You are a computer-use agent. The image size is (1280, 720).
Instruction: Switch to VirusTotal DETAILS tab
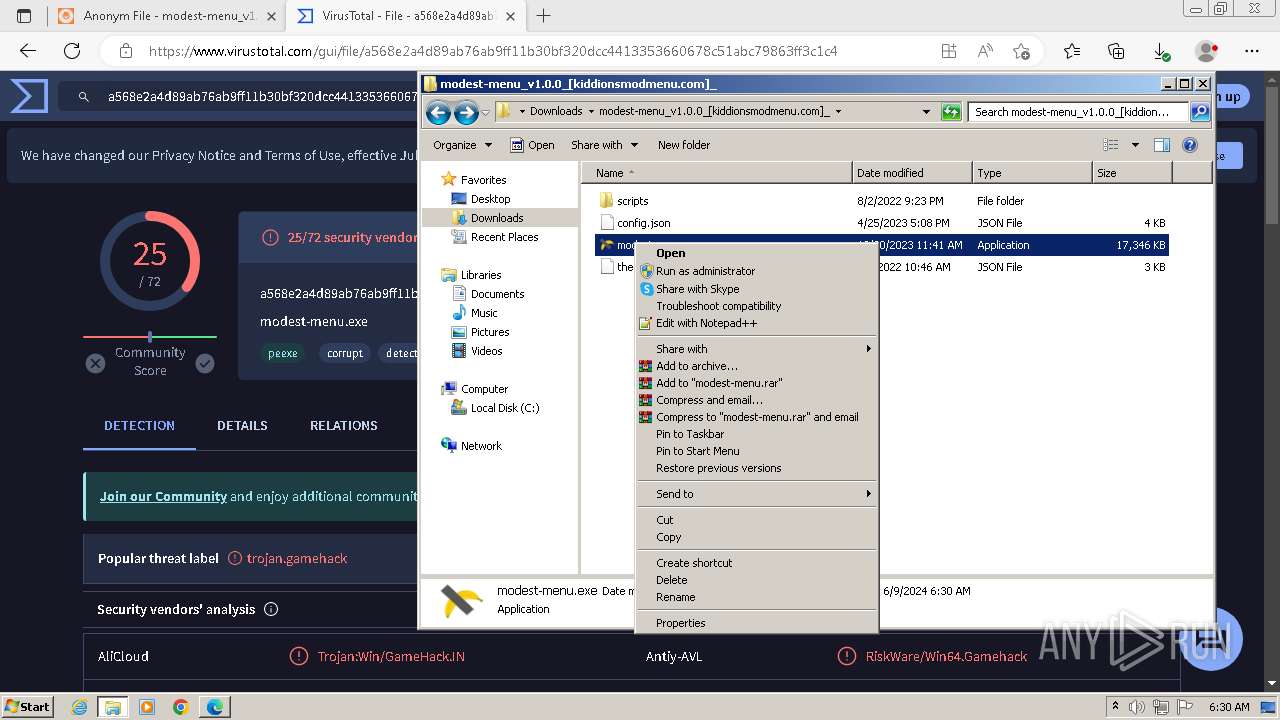(x=242, y=425)
